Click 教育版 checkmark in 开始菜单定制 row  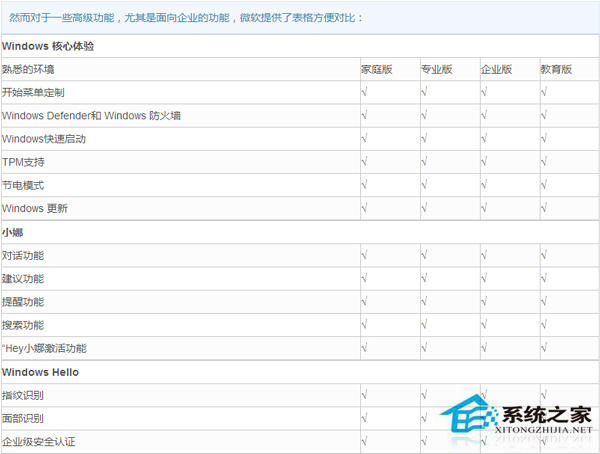click(544, 92)
